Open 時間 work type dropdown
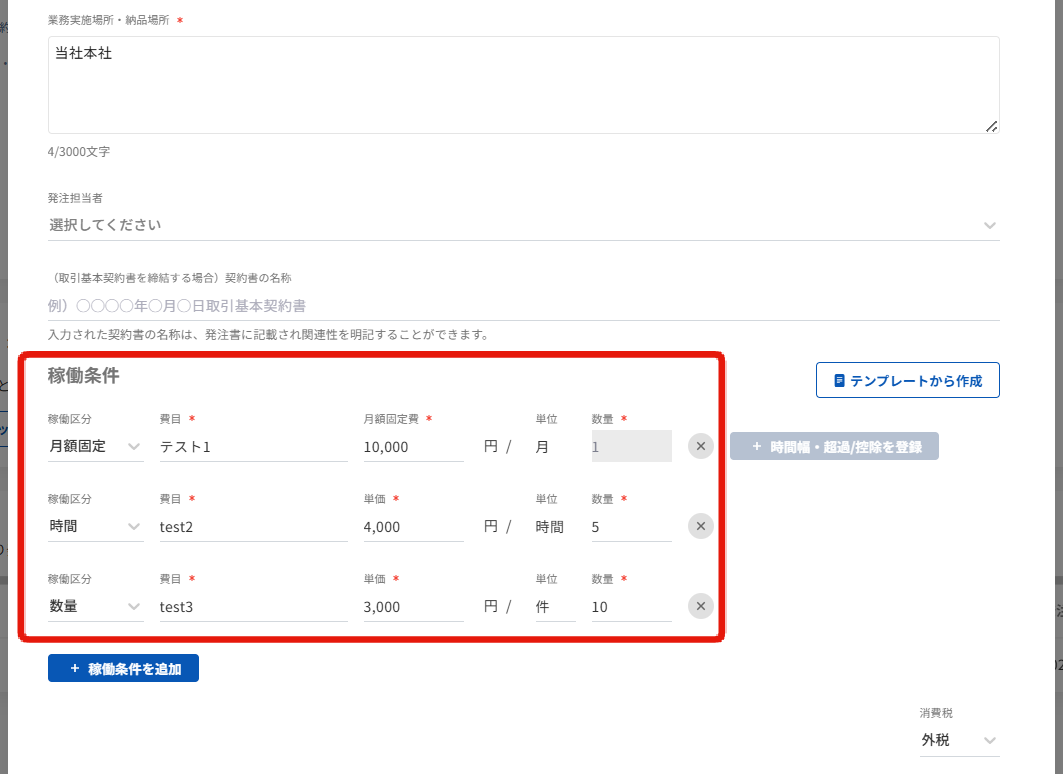Viewport: 1063px width, 774px height. (x=95, y=527)
